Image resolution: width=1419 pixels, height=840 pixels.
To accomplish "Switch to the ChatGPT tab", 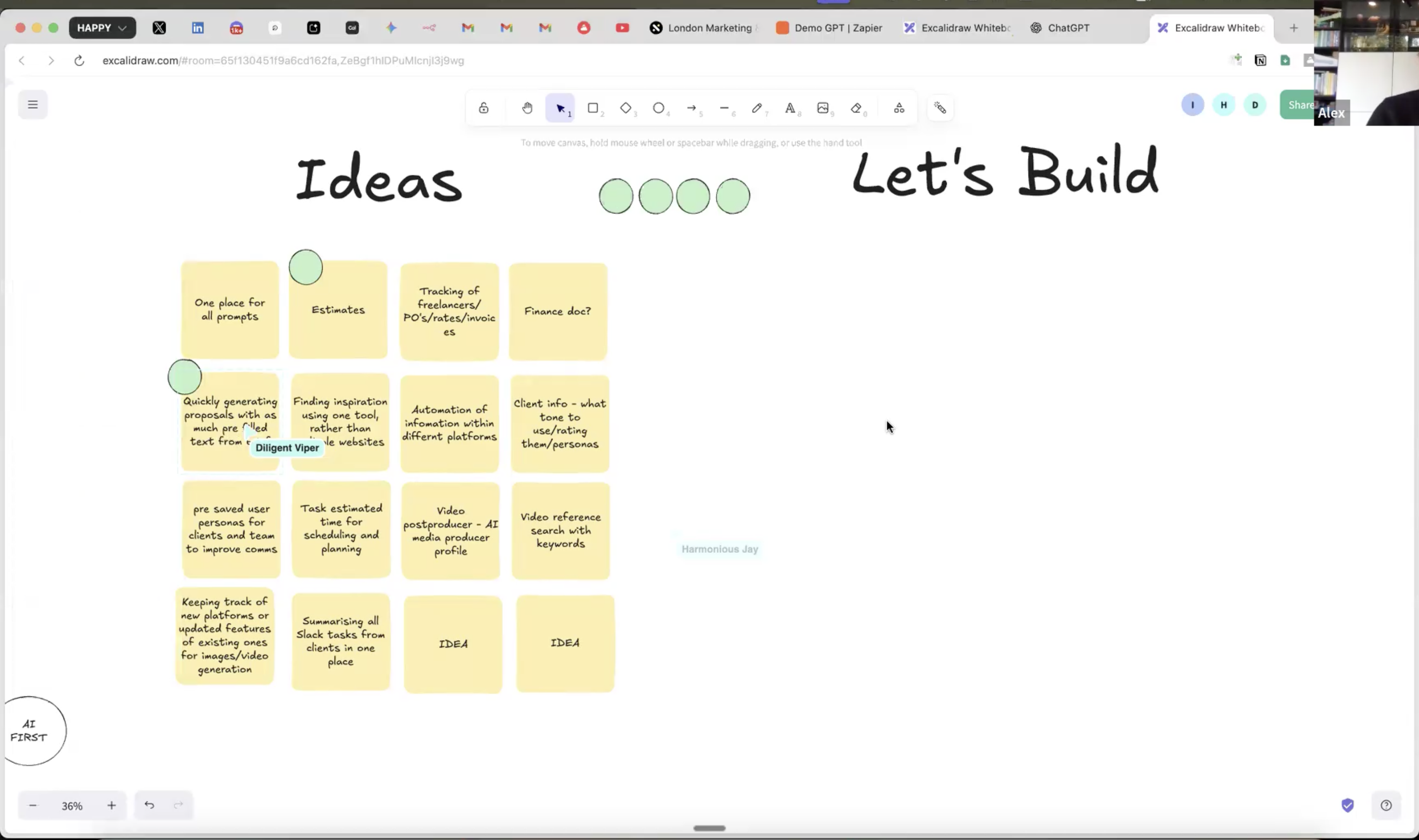I will (1059, 28).
